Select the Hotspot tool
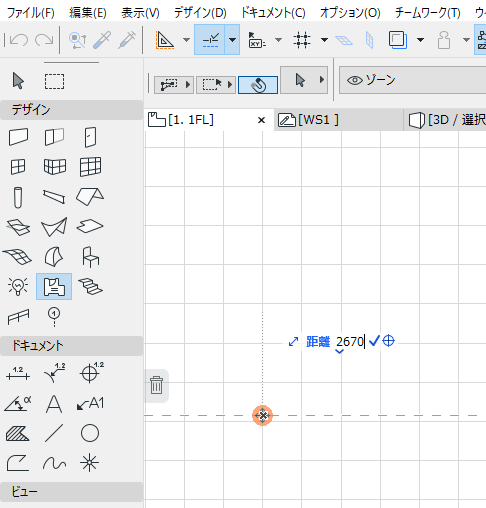 pyautogui.click(x=90, y=463)
